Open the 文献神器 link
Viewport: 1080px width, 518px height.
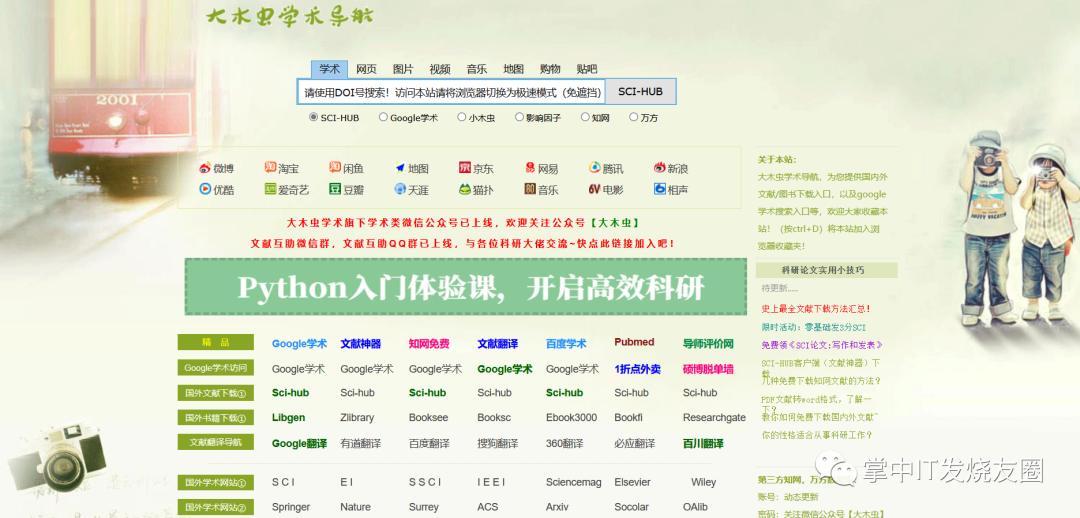coord(360,344)
